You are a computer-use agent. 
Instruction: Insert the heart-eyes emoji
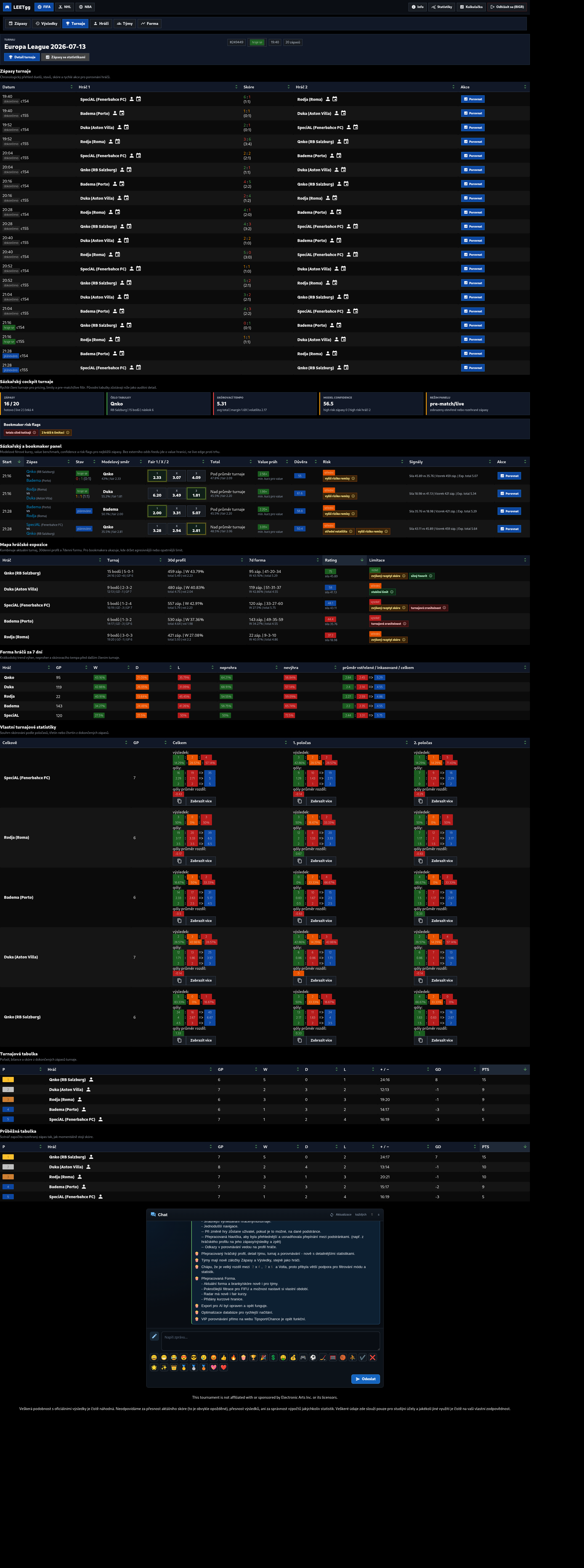point(184,1357)
